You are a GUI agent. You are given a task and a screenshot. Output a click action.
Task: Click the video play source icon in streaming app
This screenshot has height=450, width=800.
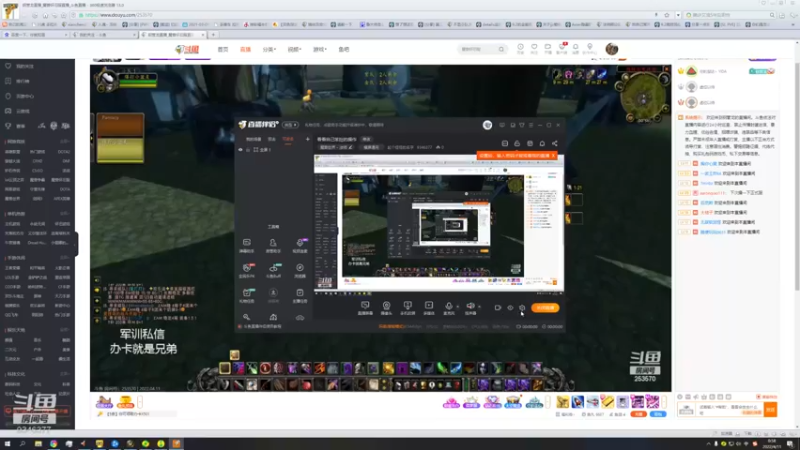tap(429, 306)
